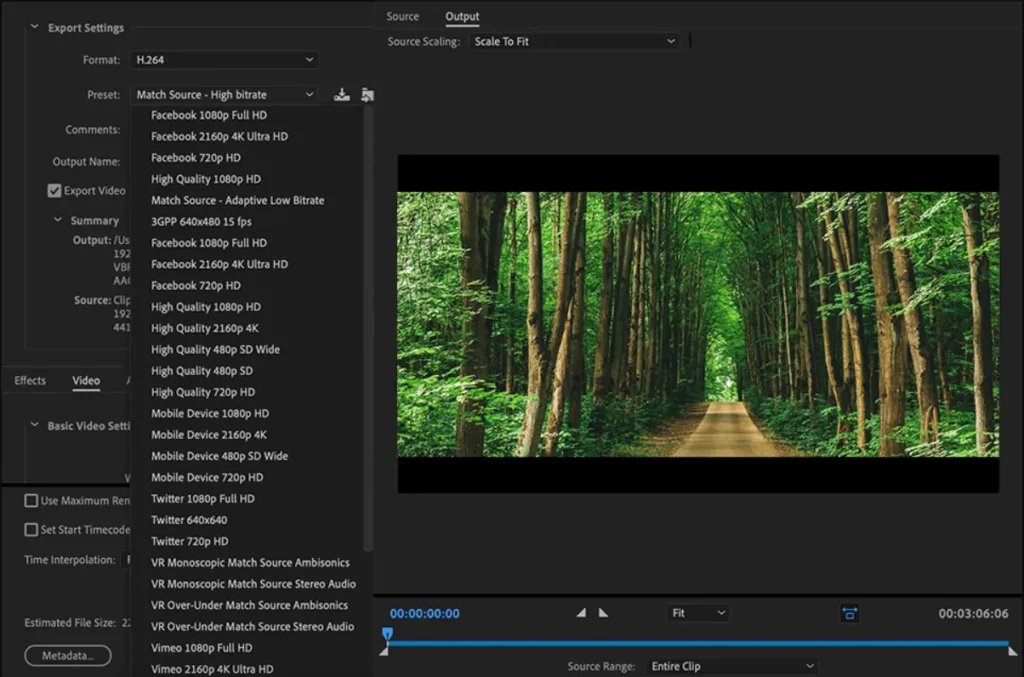Click the Metadata button
1024x677 pixels.
[x=67, y=655]
